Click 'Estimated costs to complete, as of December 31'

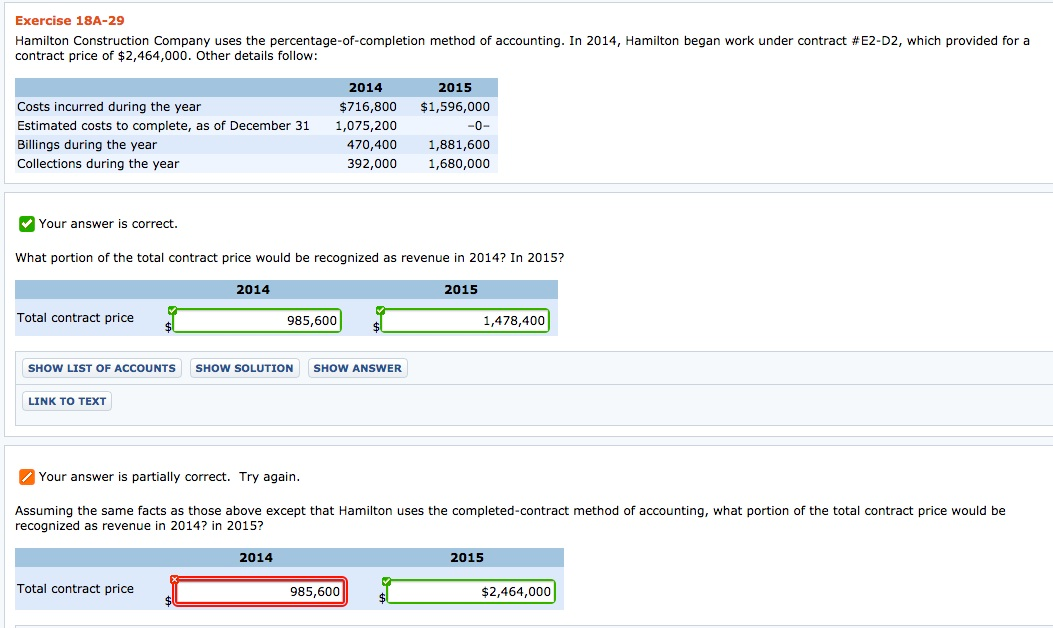163,126
